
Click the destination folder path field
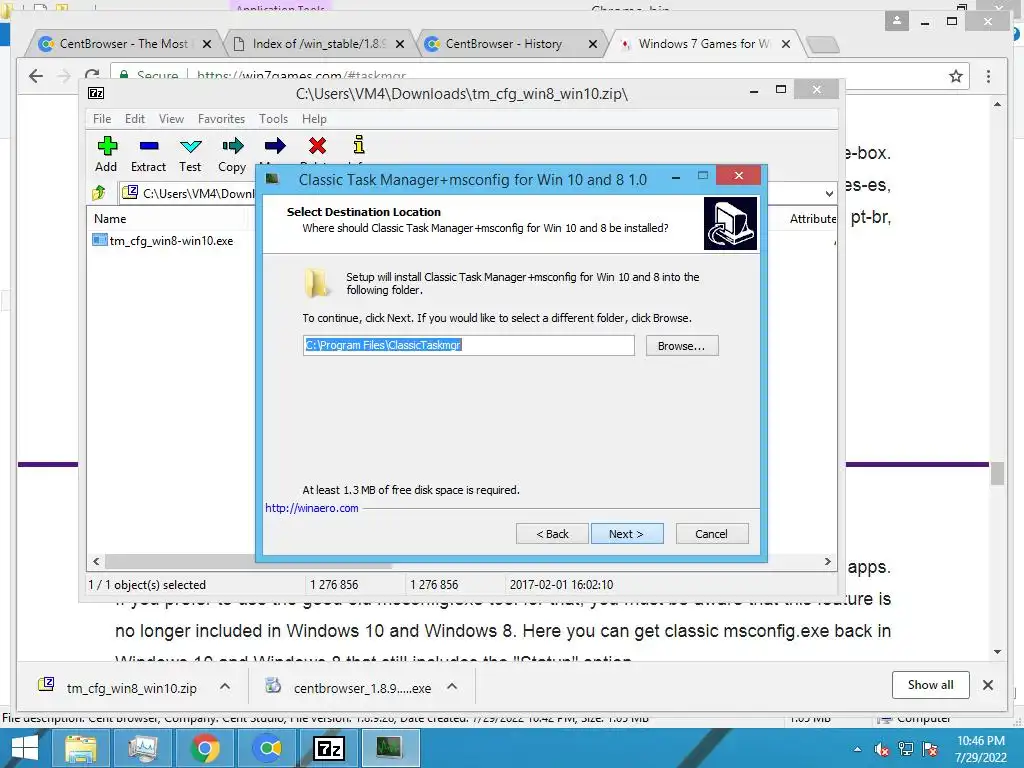(468, 345)
